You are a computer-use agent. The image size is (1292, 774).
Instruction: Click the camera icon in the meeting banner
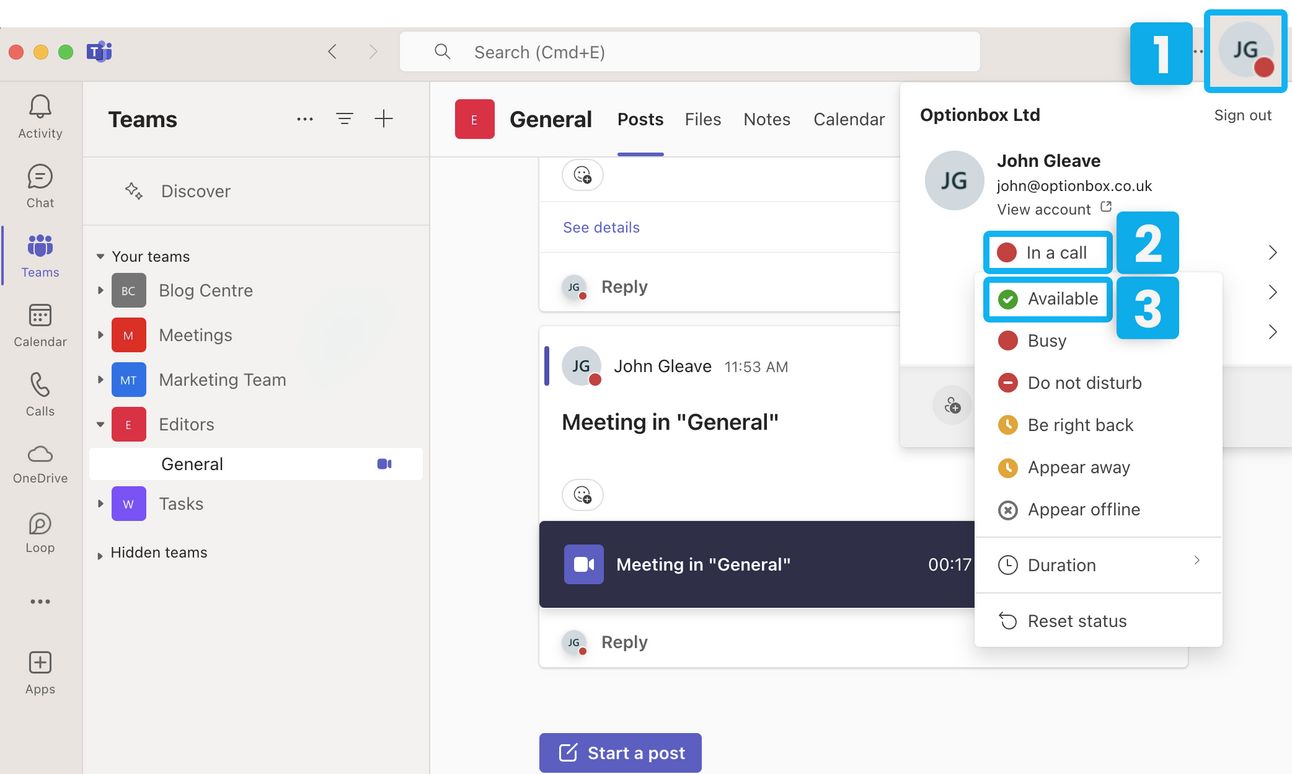click(x=584, y=564)
